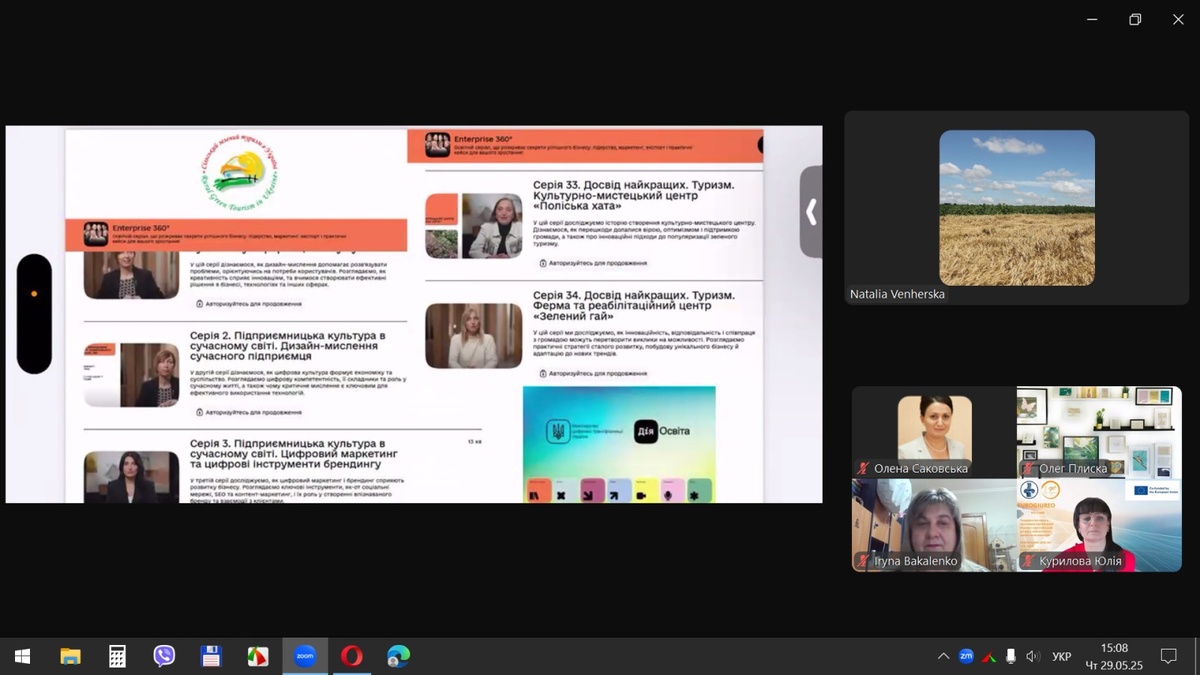The height and width of the screenshot is (675, 1200).
Task: Click the muted mic icon for Олена Саковська
Action: coord(863,469)
